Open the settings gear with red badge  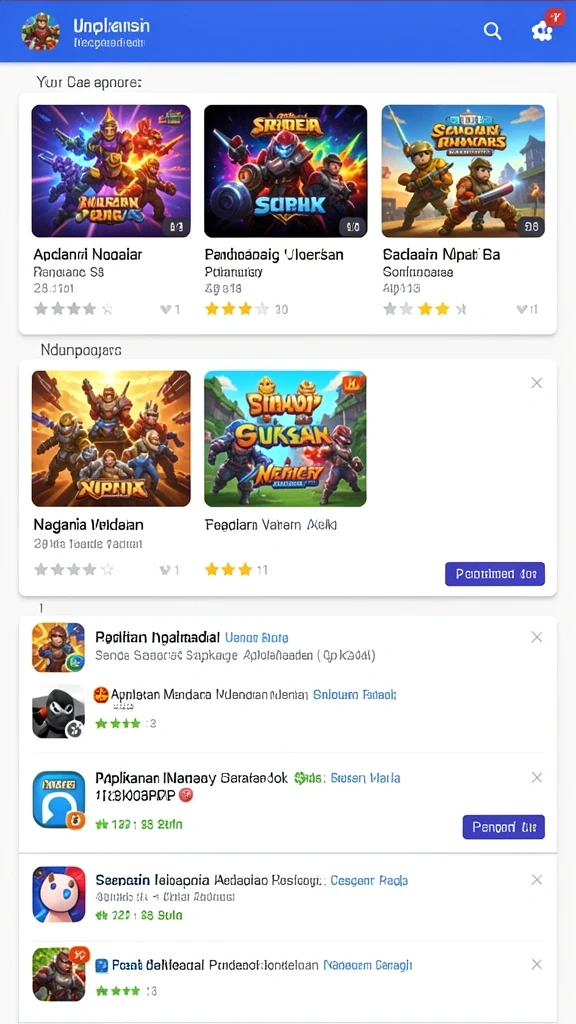(x=545, y=28)
